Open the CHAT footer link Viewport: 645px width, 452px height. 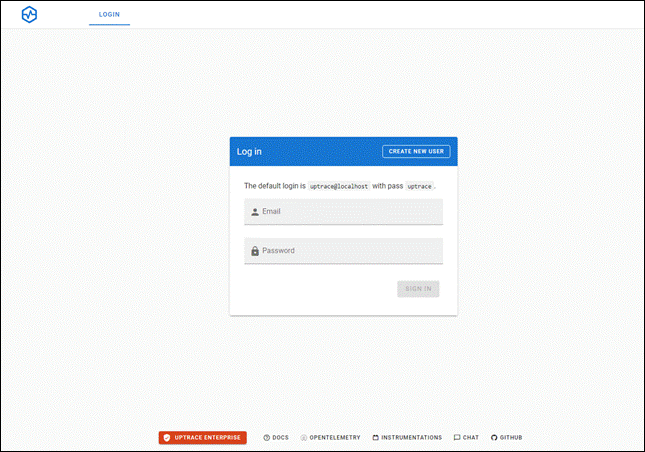[x=466, y=438]
